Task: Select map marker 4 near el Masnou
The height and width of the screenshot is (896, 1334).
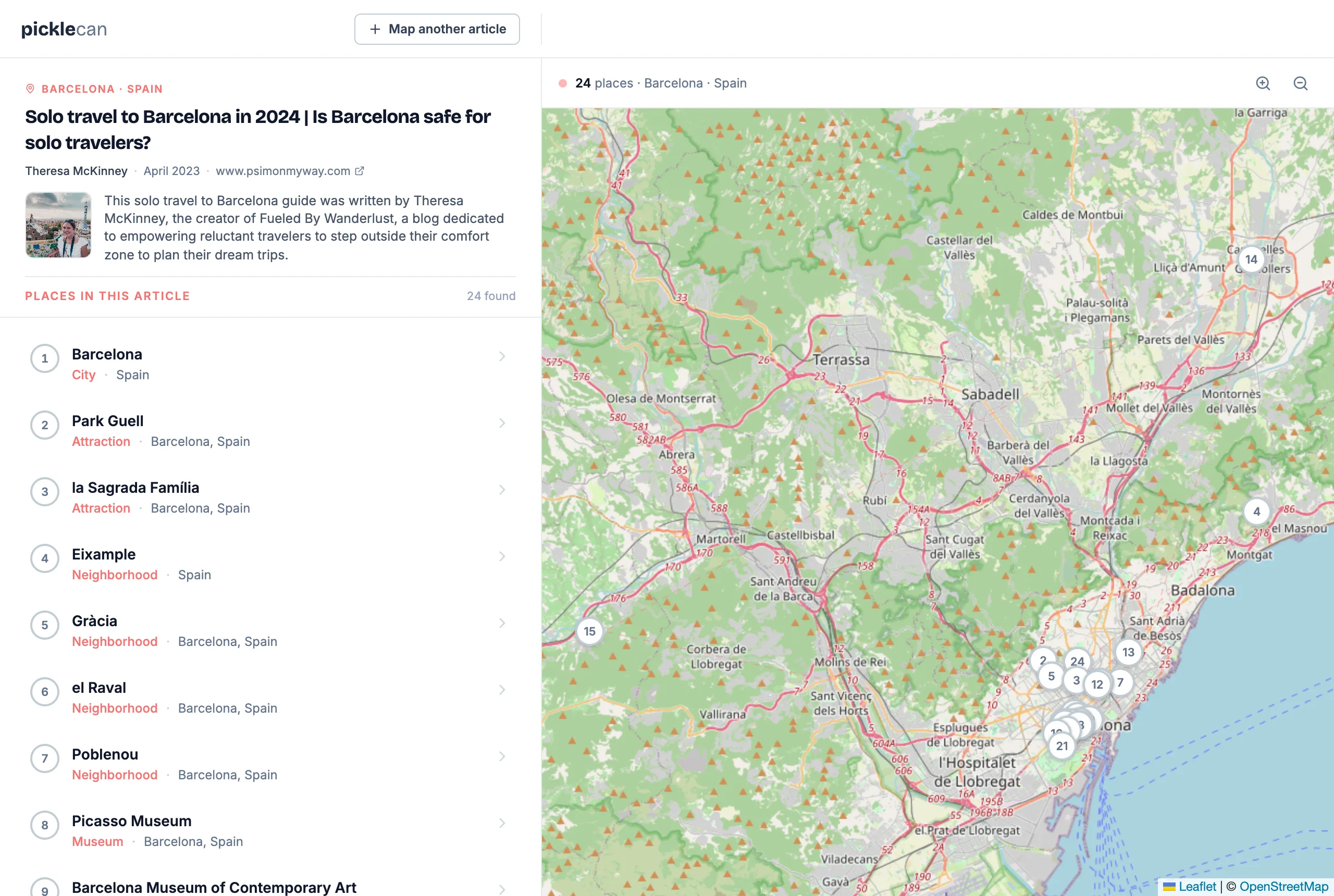Action: 1256,512
